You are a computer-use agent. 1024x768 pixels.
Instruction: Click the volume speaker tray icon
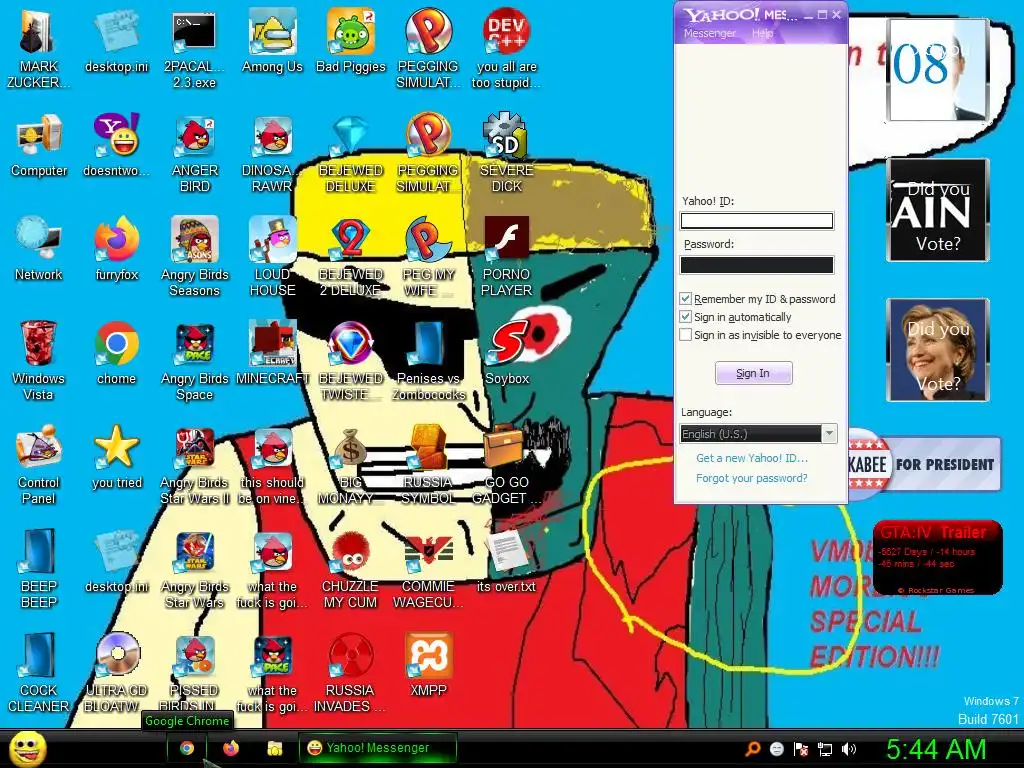pos(848,749)
